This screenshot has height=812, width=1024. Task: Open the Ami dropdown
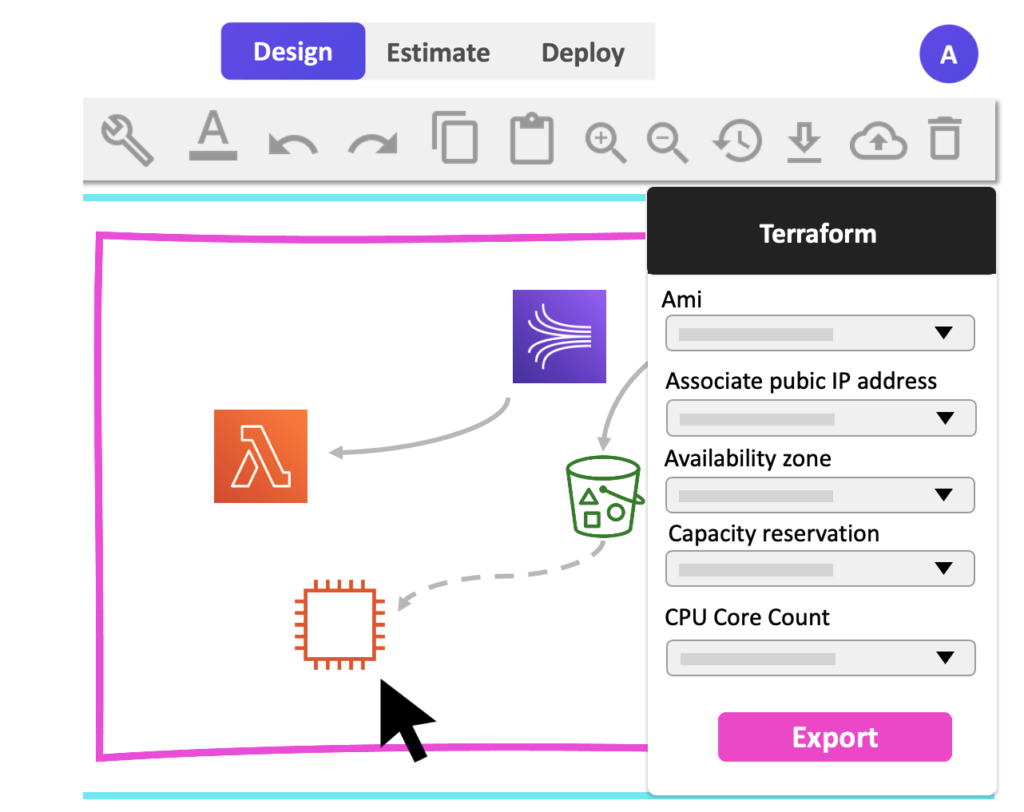tap(820, 333)
